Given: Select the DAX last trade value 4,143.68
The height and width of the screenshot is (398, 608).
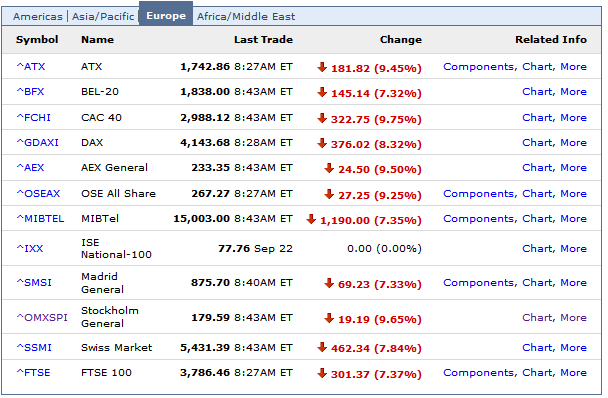Looking at the screenshot, I should pos(205,143).
